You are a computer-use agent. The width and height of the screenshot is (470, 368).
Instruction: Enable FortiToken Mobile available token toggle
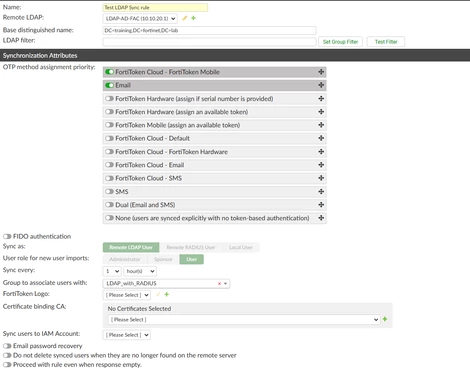coord(109,125)
